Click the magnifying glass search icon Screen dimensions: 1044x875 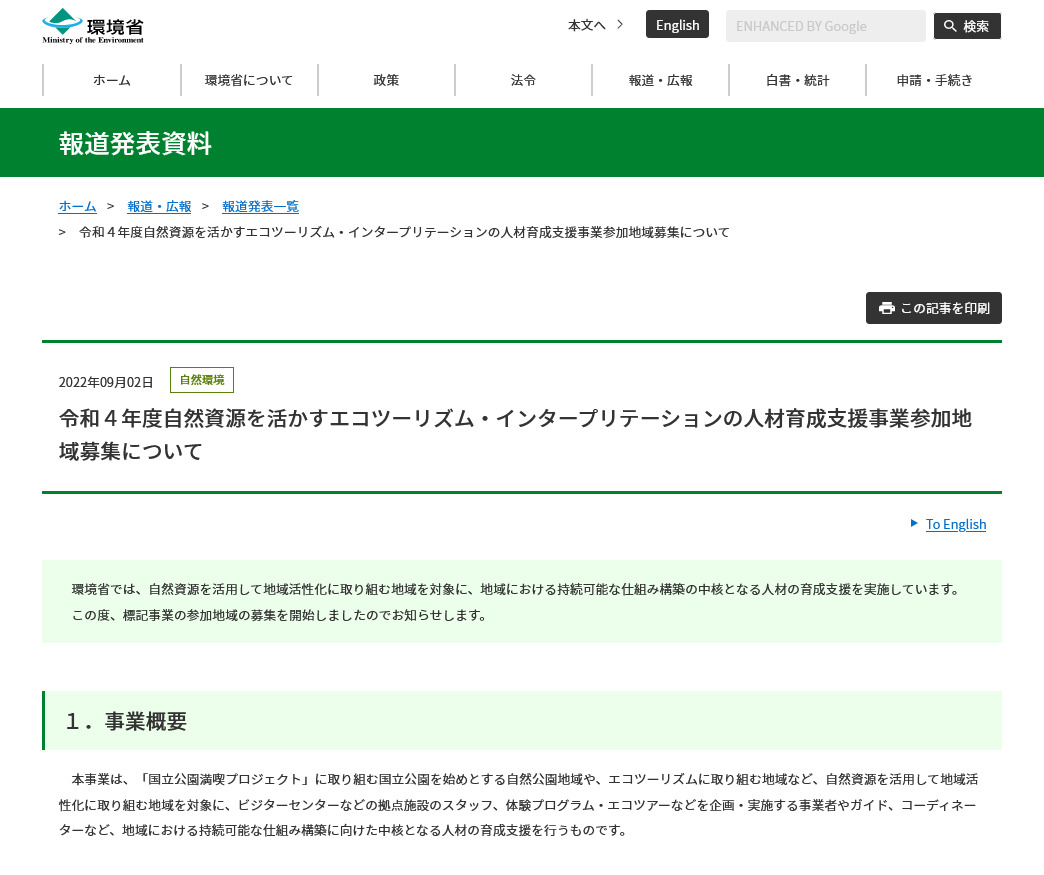[x=950, y=26]
